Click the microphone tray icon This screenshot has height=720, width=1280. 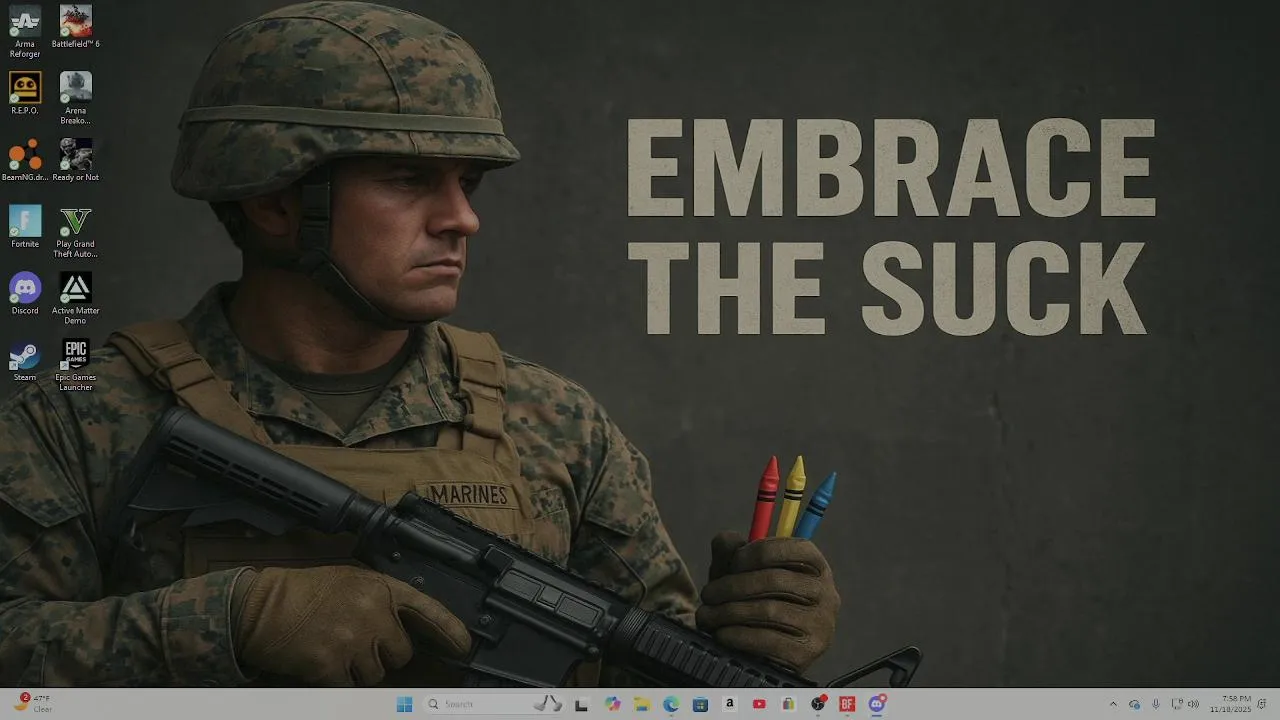click(1156, 704)
